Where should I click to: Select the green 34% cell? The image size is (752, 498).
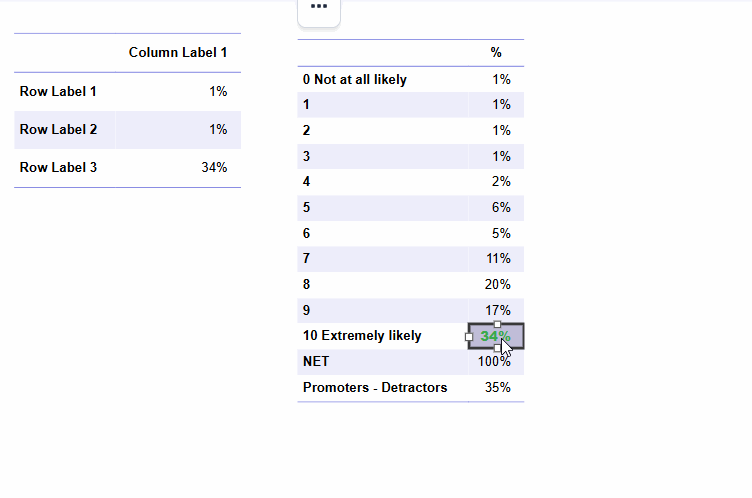496,336
